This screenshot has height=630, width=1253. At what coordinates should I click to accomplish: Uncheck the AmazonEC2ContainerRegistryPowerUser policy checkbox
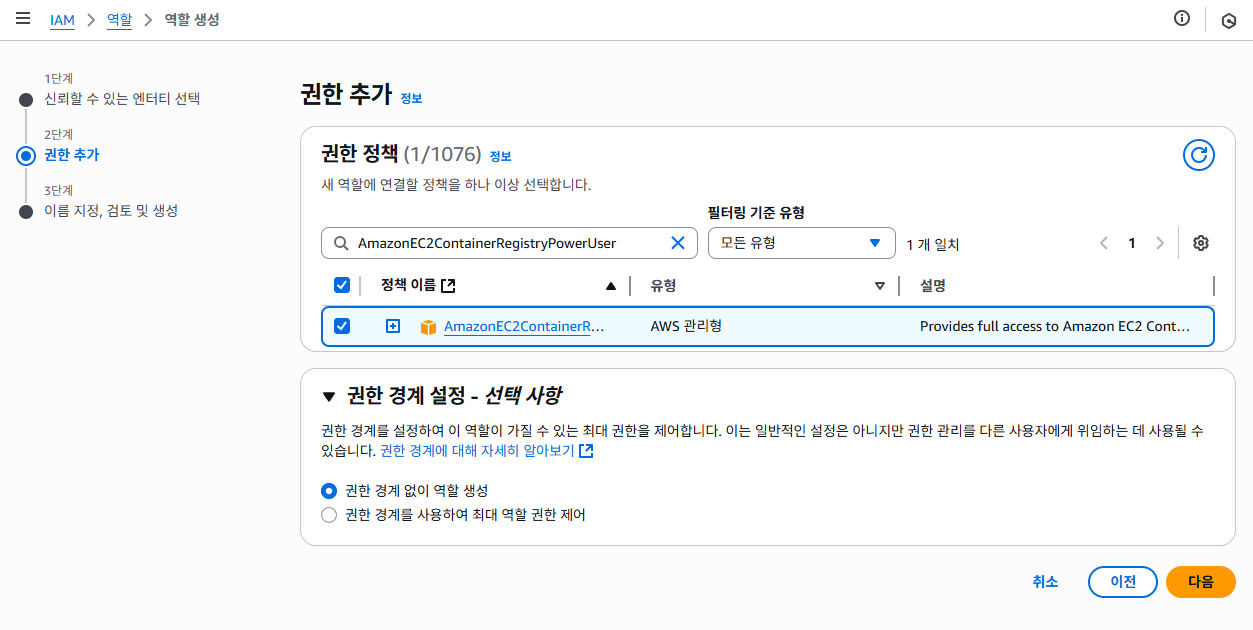(x=342, y=326)
